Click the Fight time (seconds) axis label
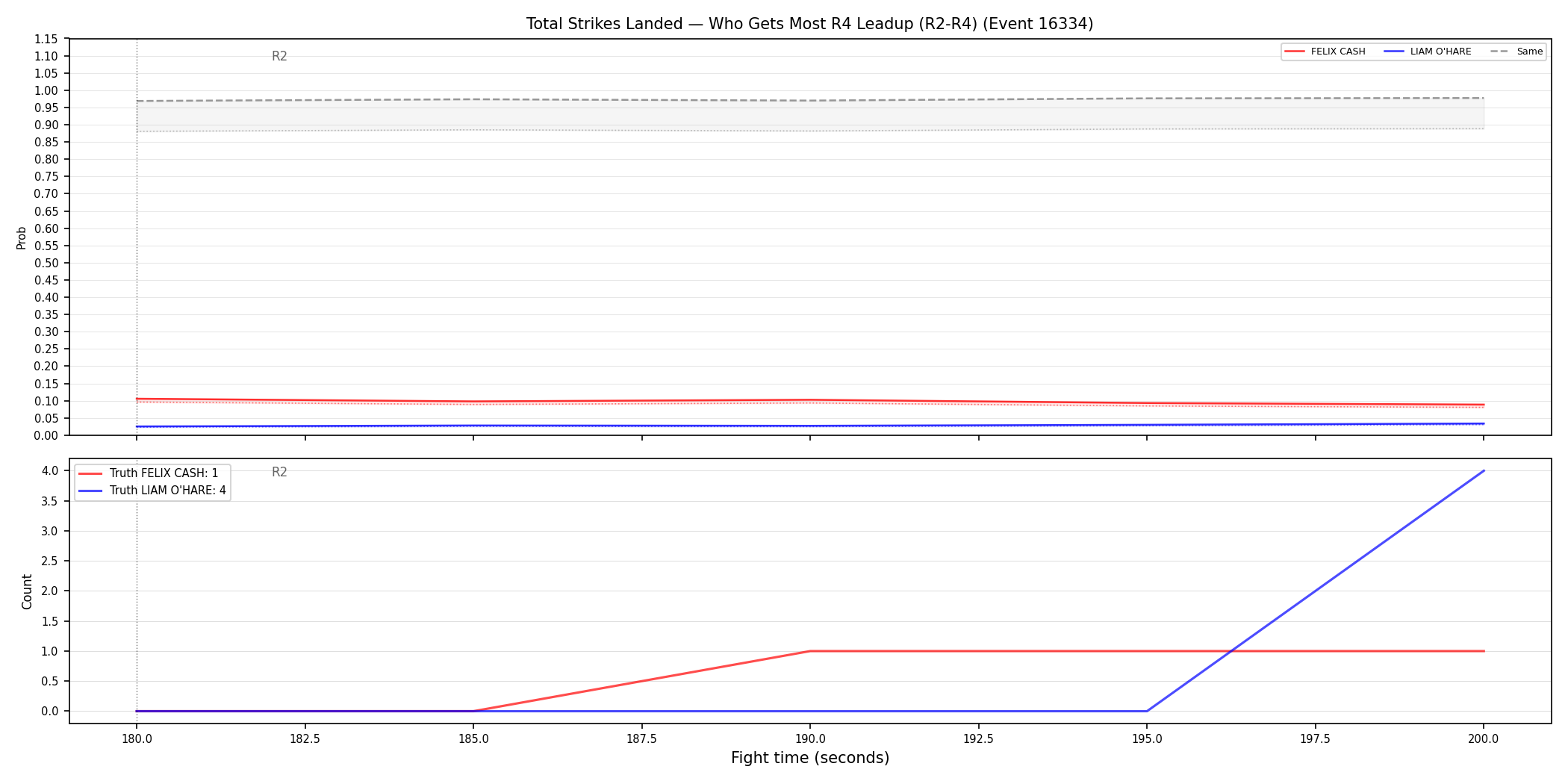Viewport: 1568px width, 784px height. click(x=810, y=758)
